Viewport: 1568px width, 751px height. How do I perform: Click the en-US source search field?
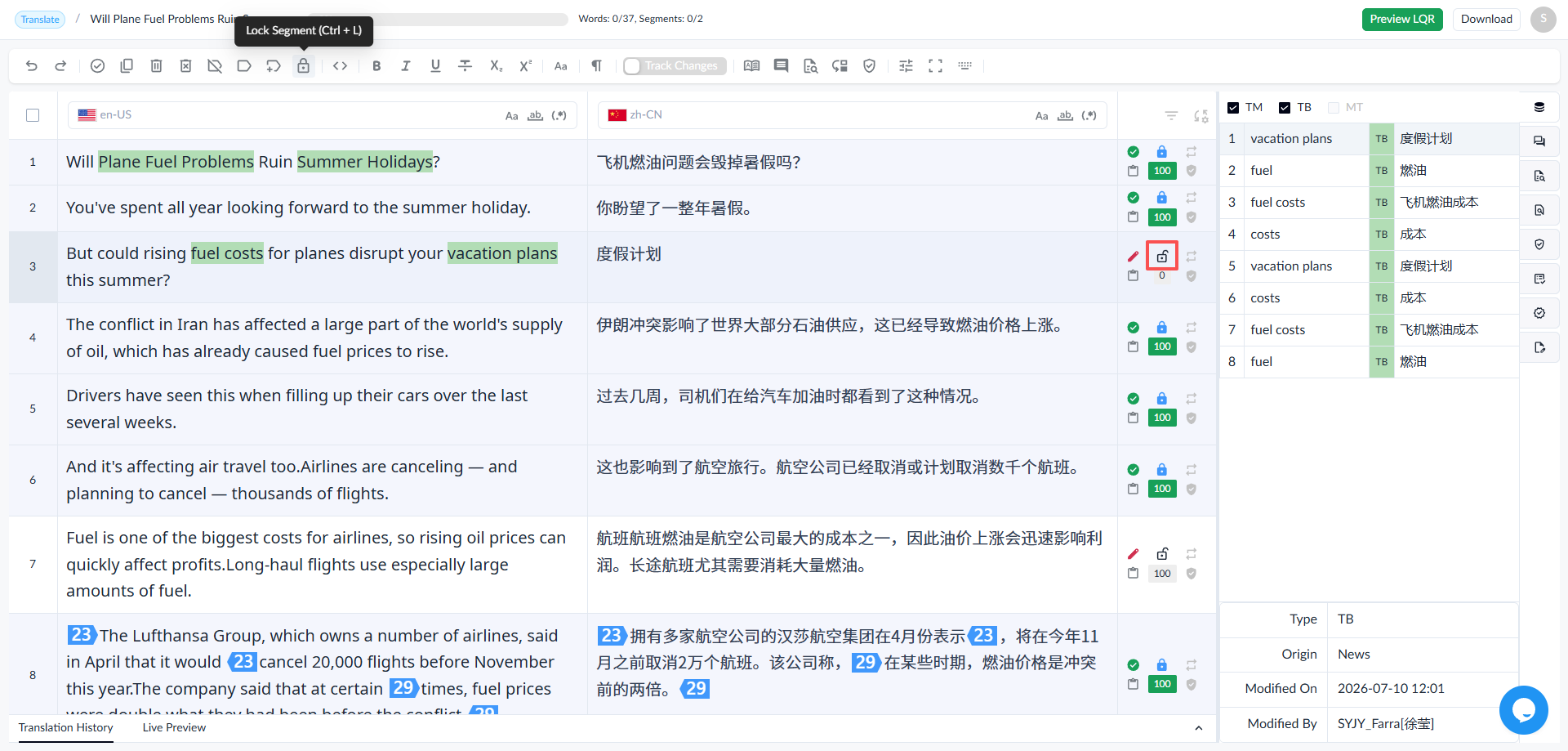[323, 115]
